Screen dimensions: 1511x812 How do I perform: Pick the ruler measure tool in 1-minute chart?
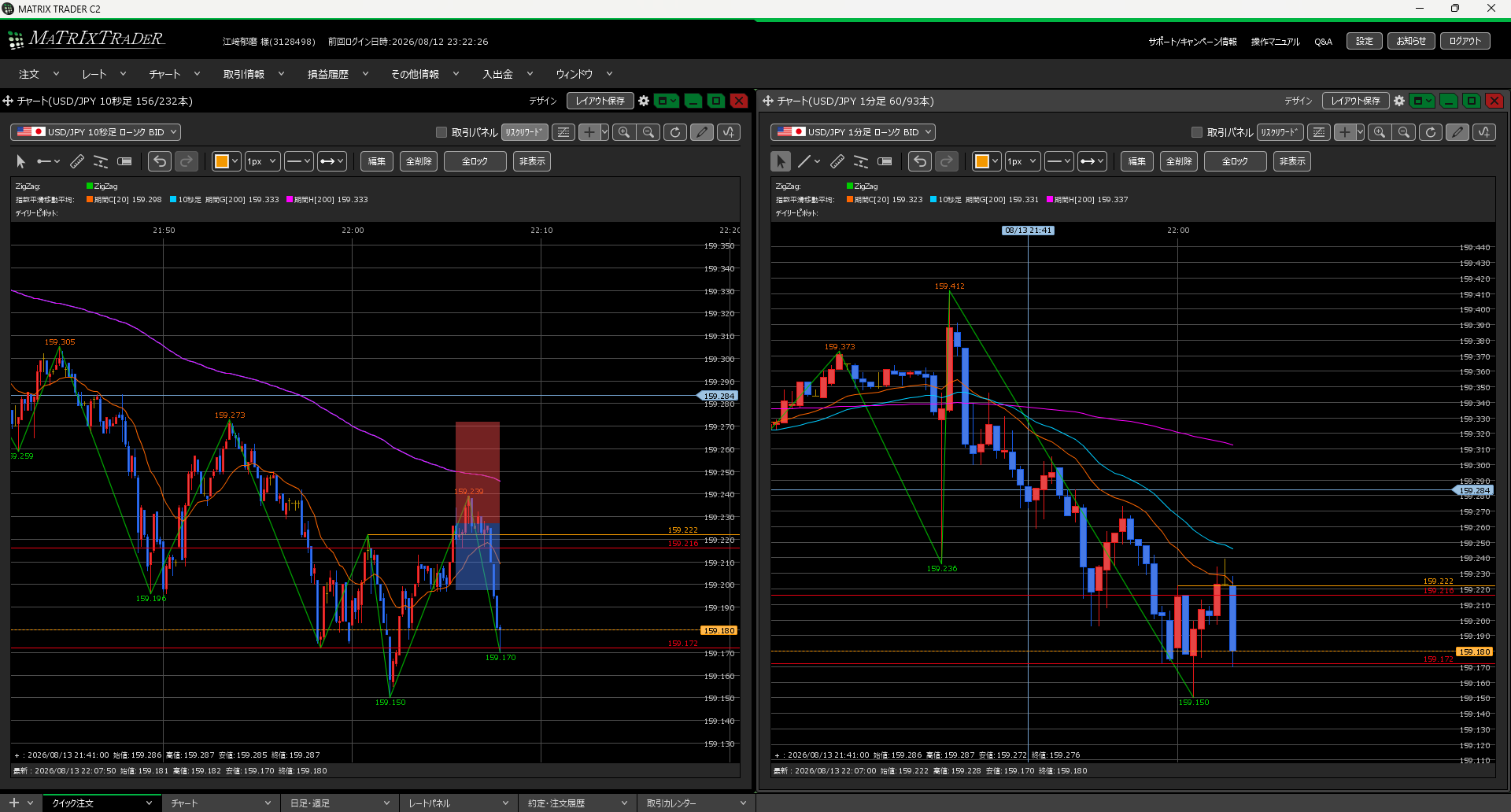click(x=837, y=161)
